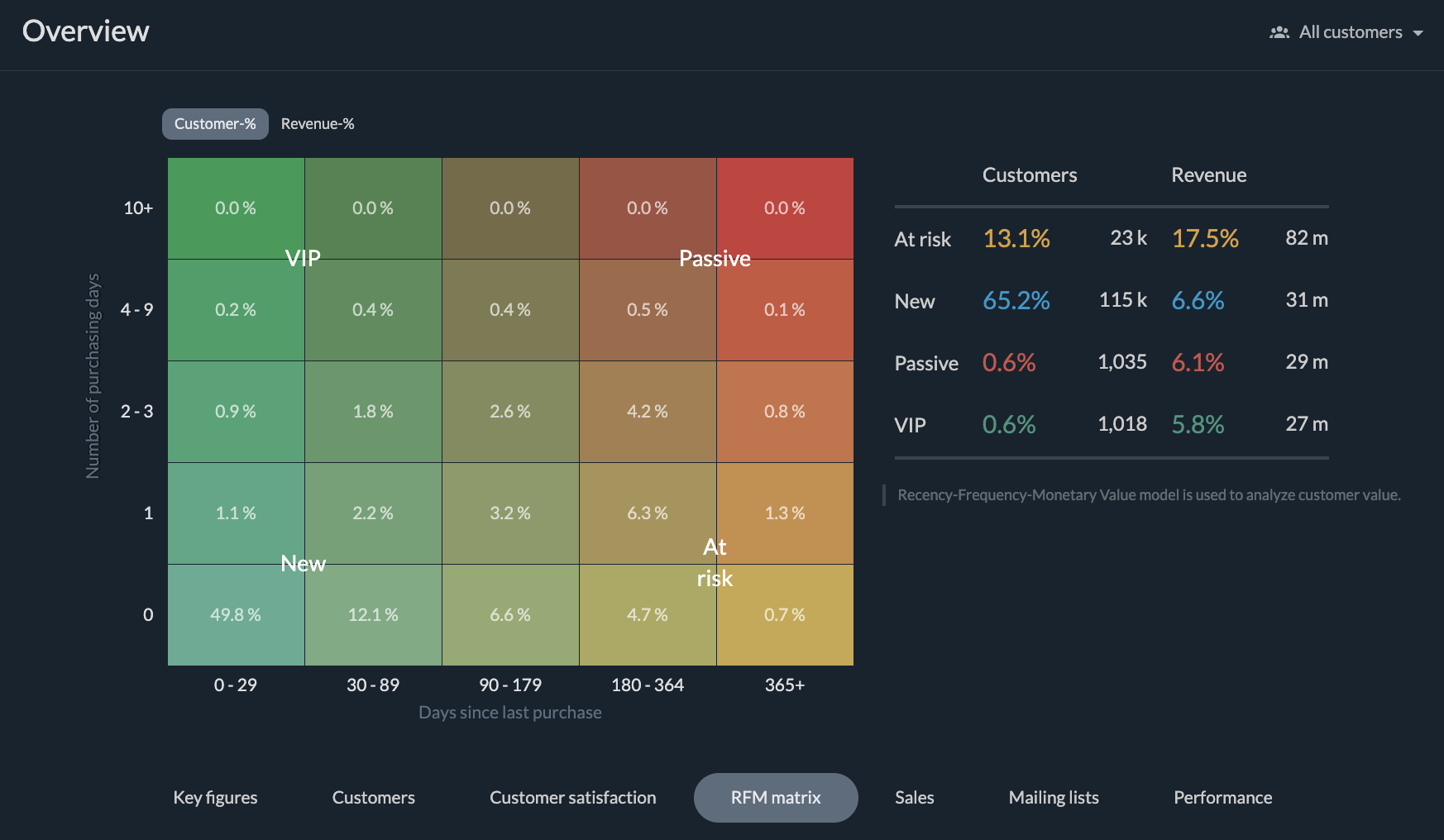
Task: Select the RFM matrix tab
Action: 776,798
